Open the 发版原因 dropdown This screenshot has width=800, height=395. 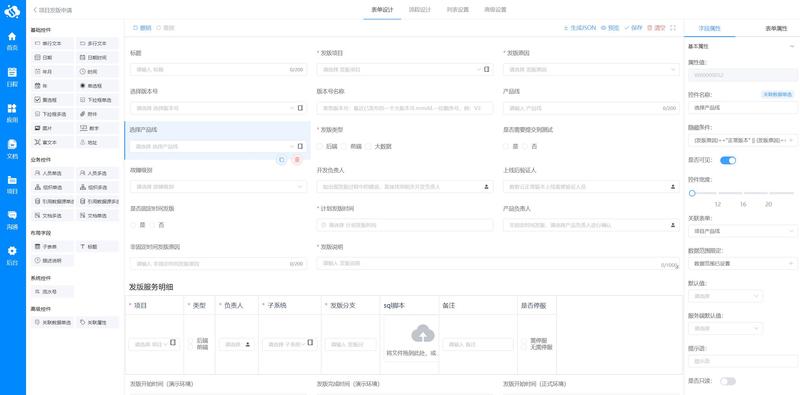click(591, 69)
